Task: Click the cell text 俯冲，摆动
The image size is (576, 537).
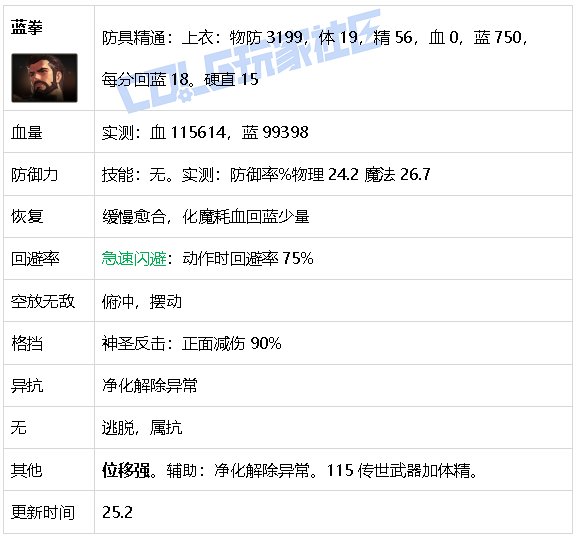Action: click(142, 302)
